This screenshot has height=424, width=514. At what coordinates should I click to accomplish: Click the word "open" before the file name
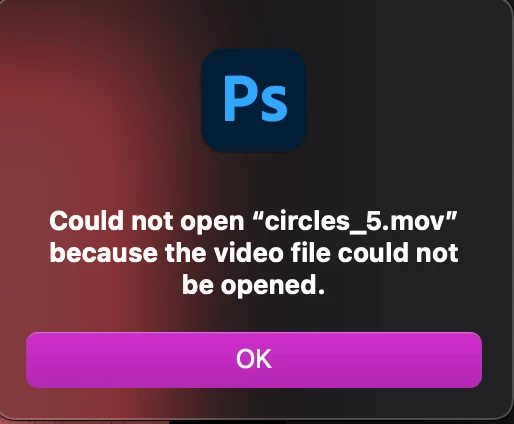pyautogui.click(x=212, y=223)
